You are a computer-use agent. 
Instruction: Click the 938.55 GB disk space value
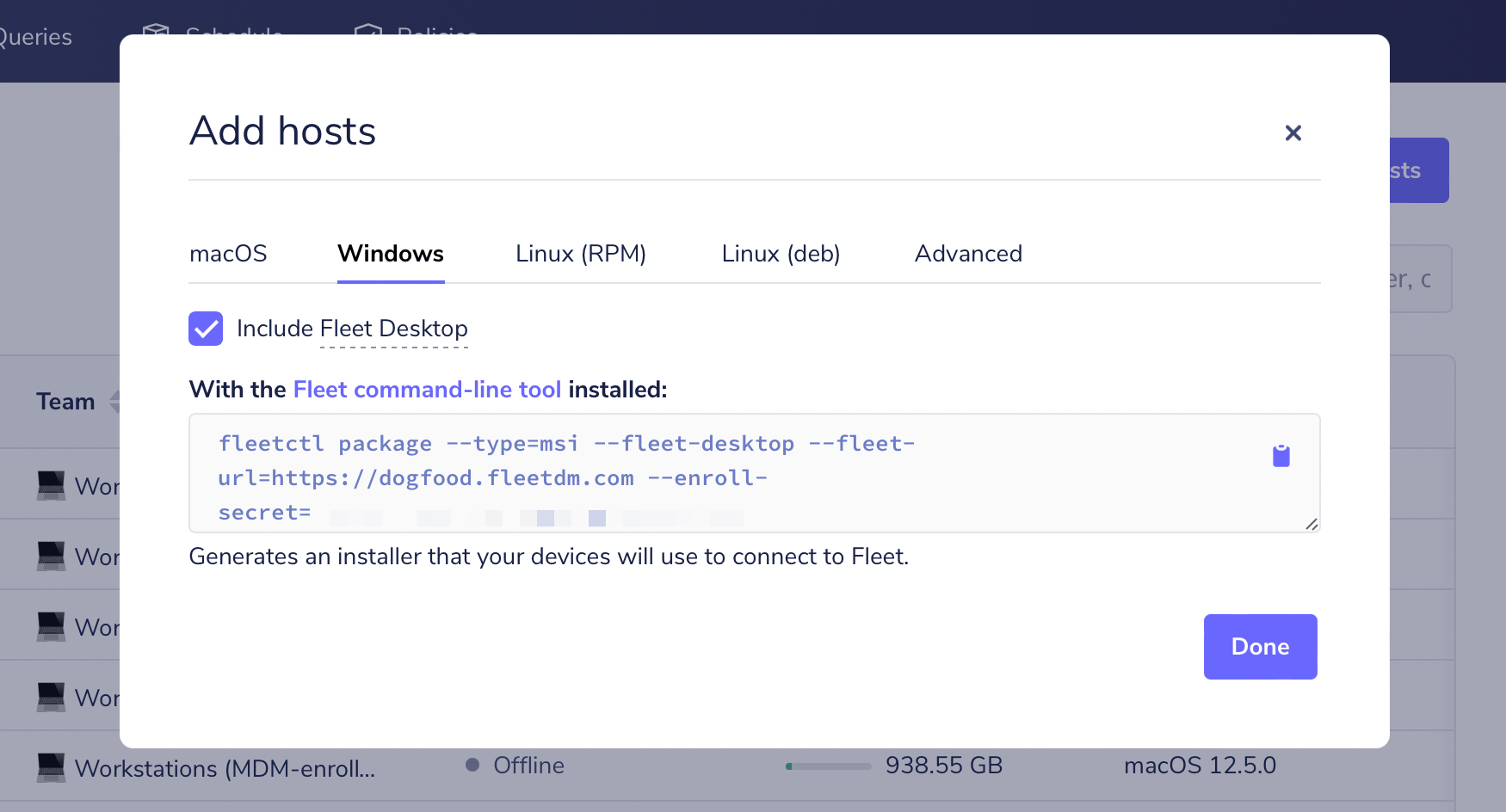[x=944, y=766]
